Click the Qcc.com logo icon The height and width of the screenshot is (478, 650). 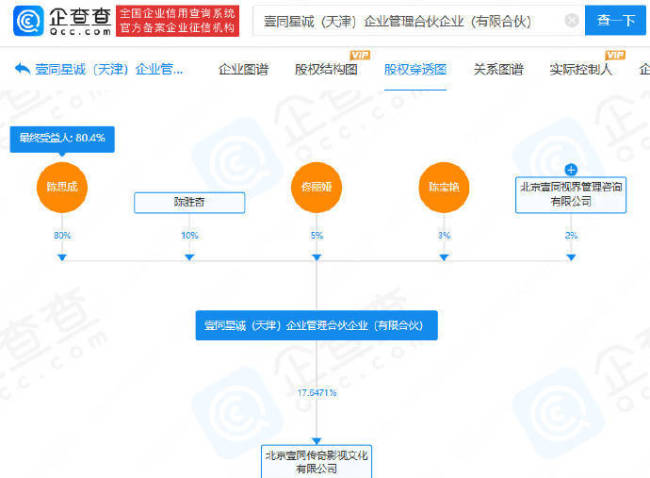(28, 21)
